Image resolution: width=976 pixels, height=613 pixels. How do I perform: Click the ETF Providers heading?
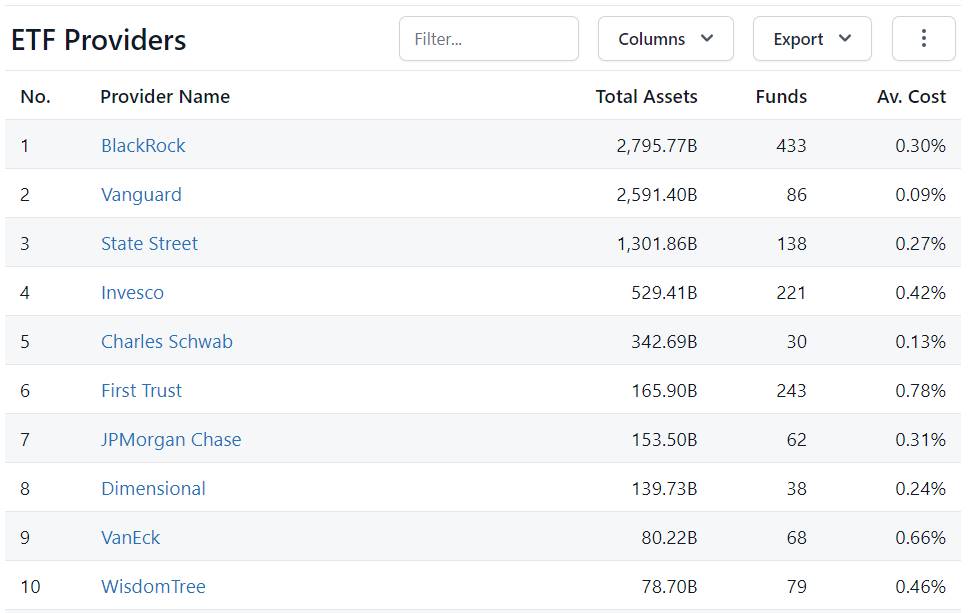98,40
